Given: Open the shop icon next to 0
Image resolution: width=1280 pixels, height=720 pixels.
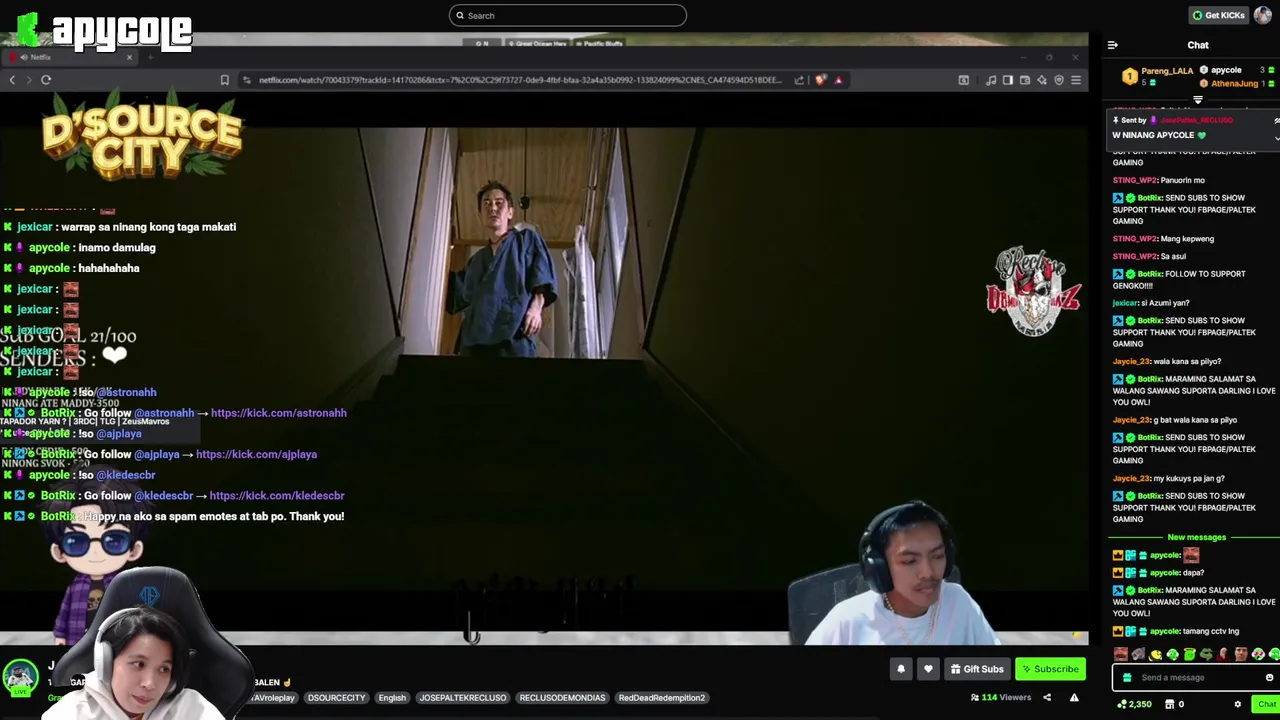Looking at the screenshot, I should tap(1169, 704).
